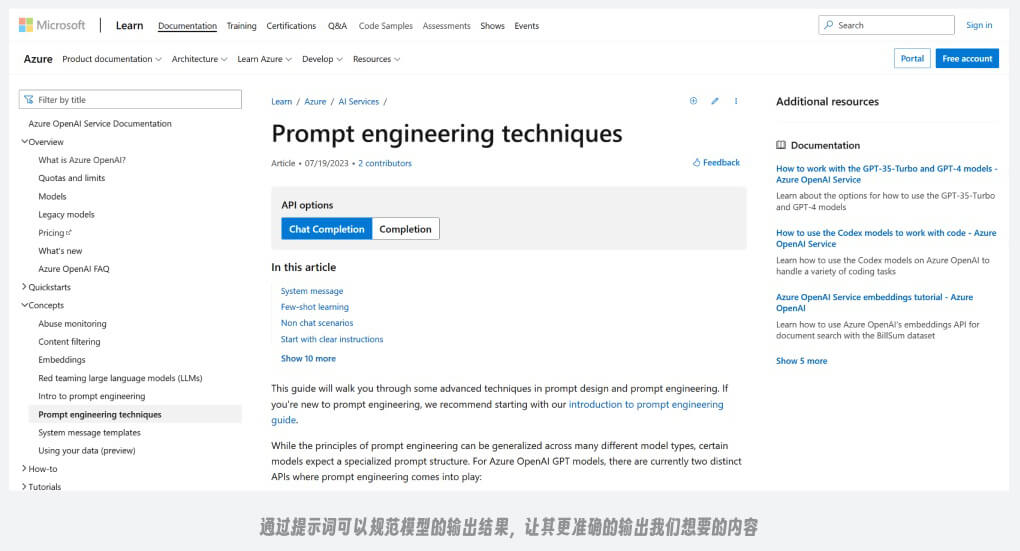Click the Show 10 more link
This screenshot has height=551, width=1020.
(x=308, y=358)
